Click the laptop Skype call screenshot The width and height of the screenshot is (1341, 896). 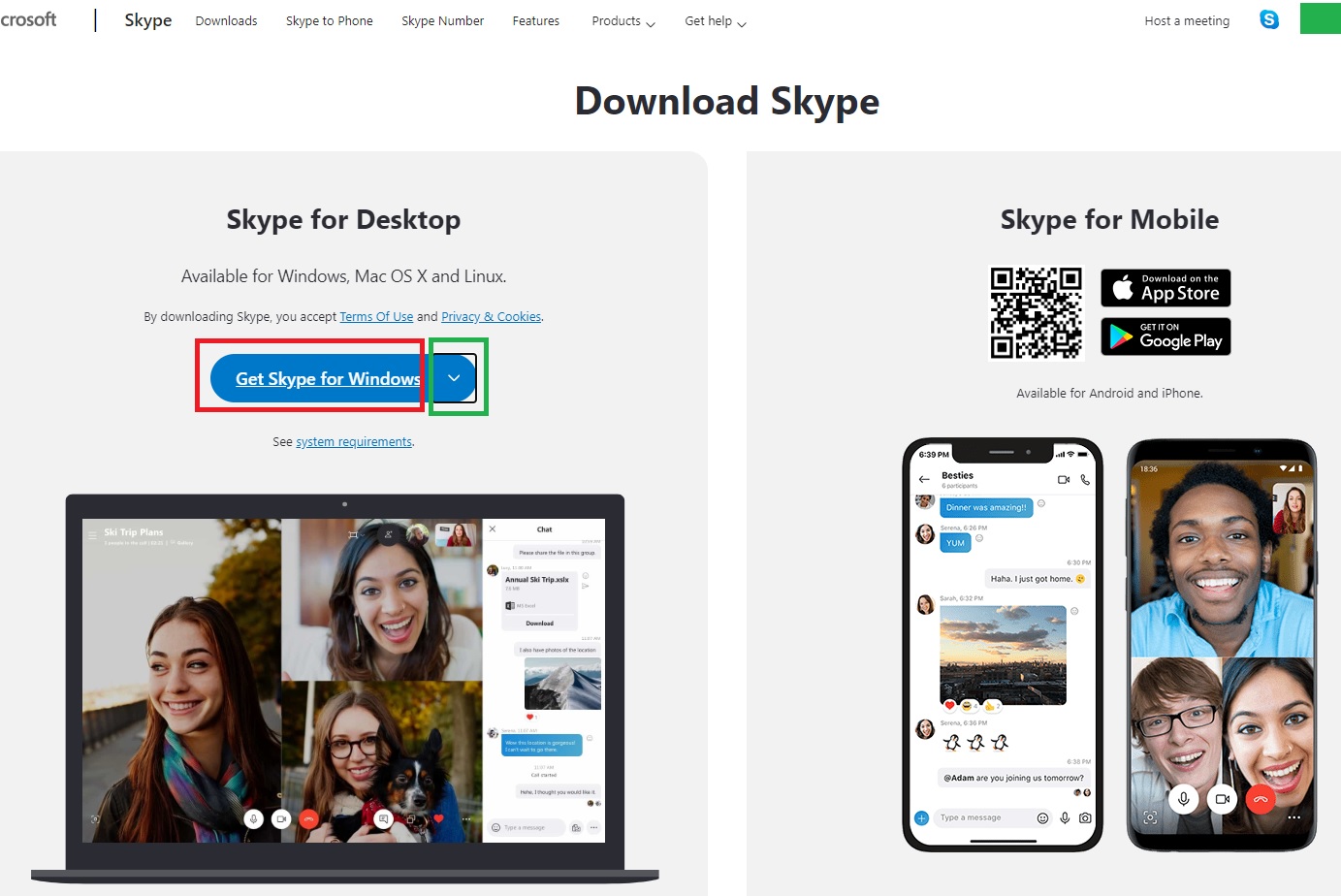click(344, 680)
